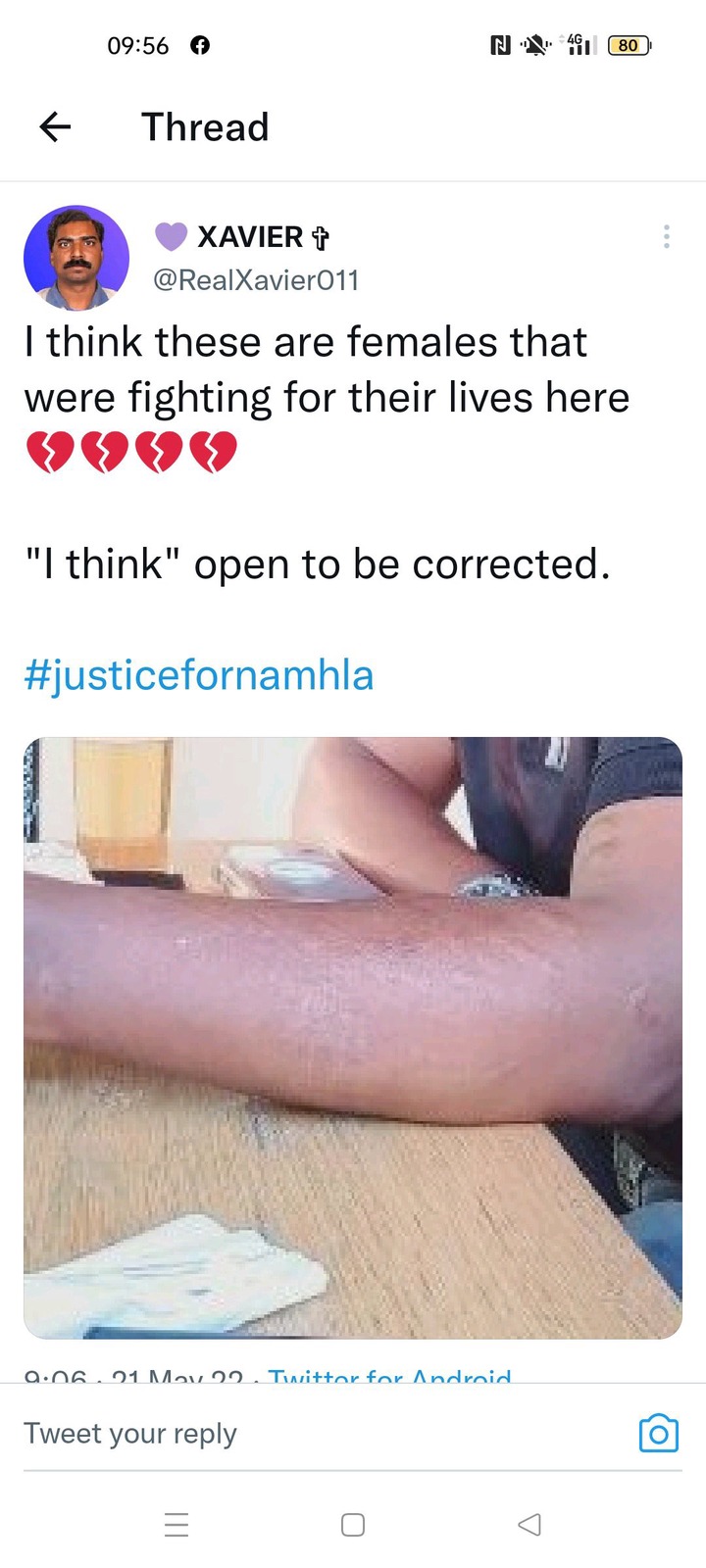Image resolution: width=706 pixels, height=1568 pixels.
Task: Open XAVIER's profile picture
Action: click(x=76, y=258)
